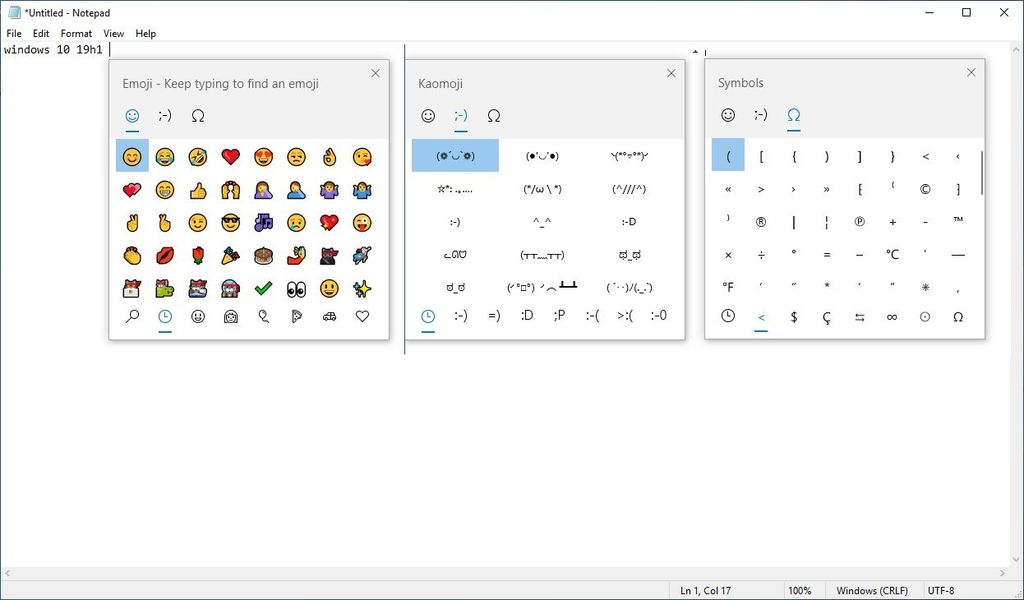Open the View menu in Notepad
The image size is (1024, 600).
pos(113,33)
